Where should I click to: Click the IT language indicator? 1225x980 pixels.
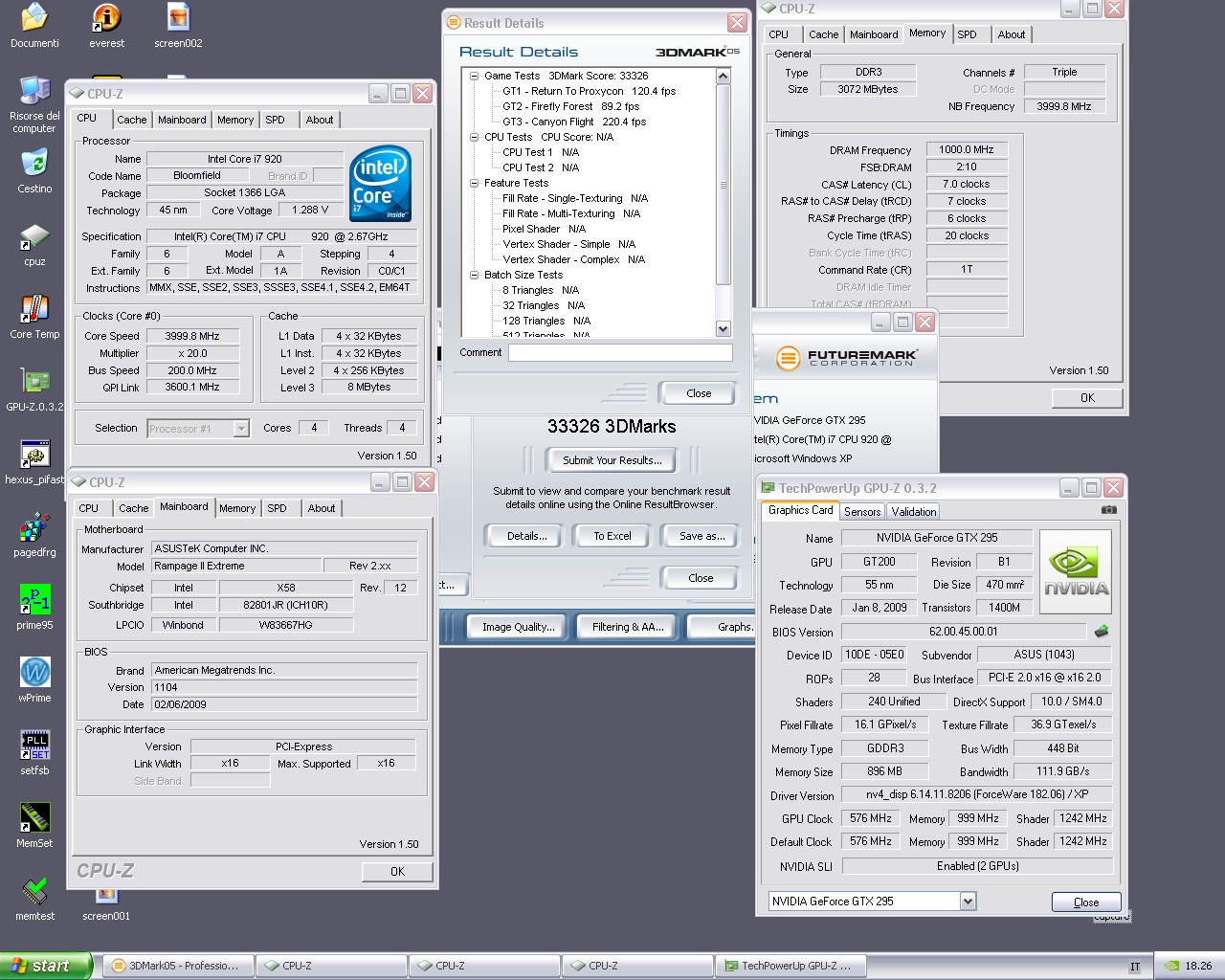[x=1135, y=967]
